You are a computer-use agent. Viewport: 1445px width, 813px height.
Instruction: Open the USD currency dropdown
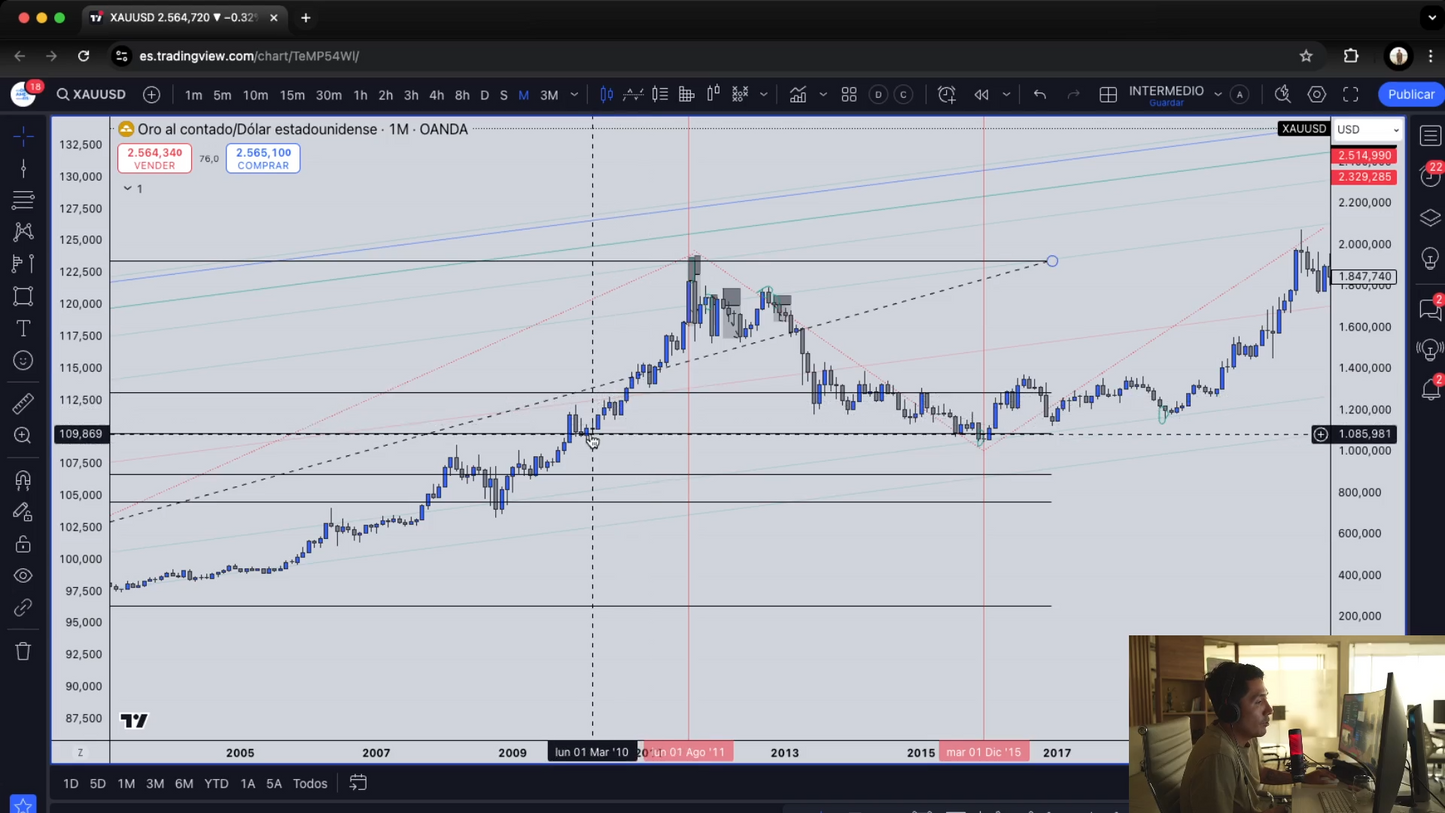click(1368, 130)
